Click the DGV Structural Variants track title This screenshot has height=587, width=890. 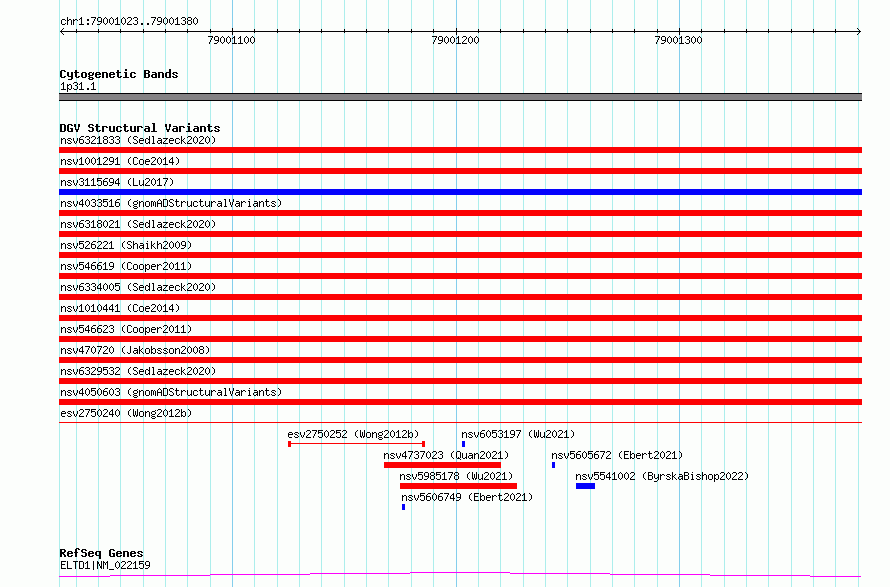click(140, 128)
